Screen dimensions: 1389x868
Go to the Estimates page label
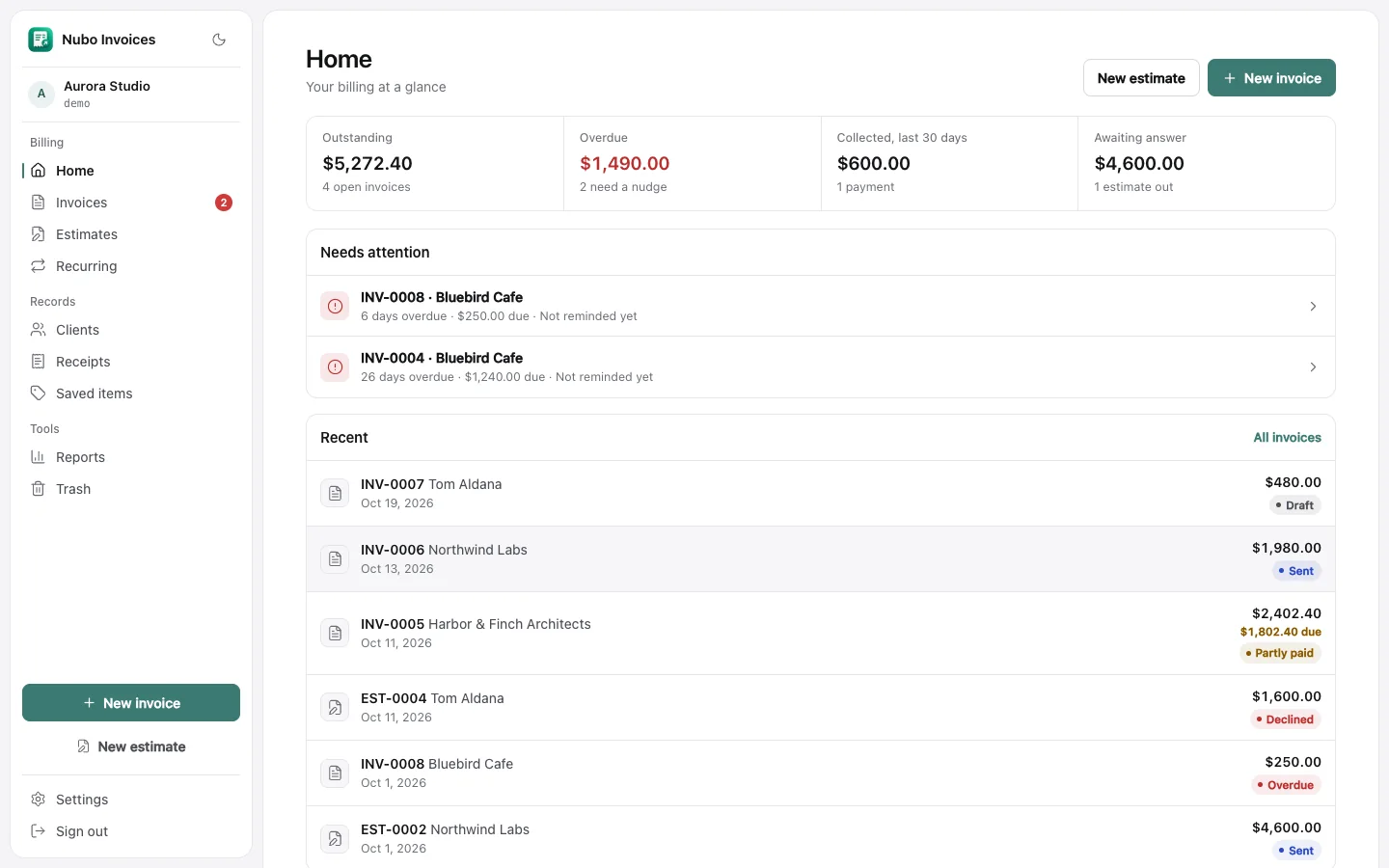(87, 234)
